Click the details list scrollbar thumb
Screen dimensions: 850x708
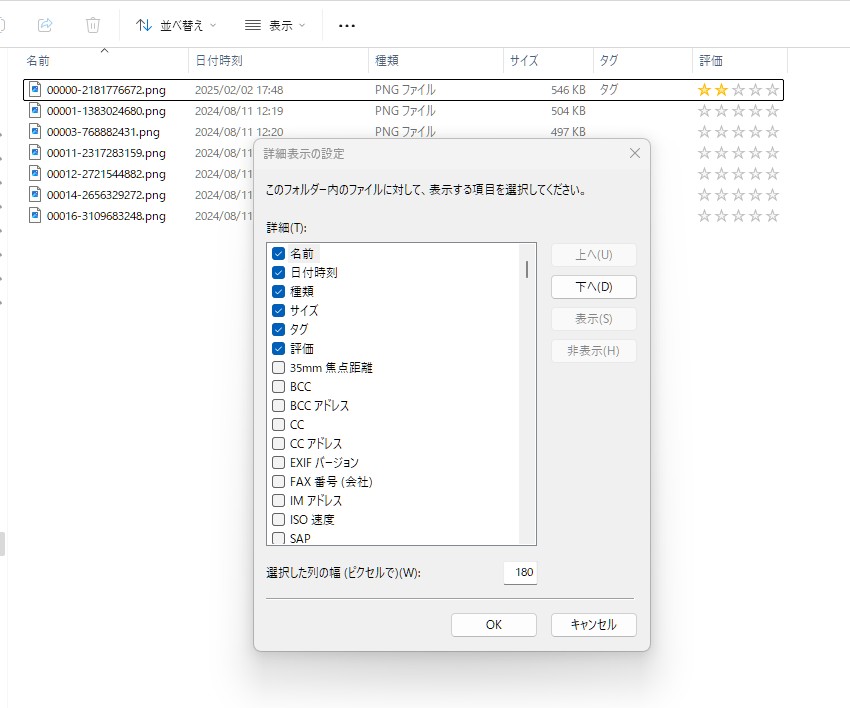[x=527, y=269]
